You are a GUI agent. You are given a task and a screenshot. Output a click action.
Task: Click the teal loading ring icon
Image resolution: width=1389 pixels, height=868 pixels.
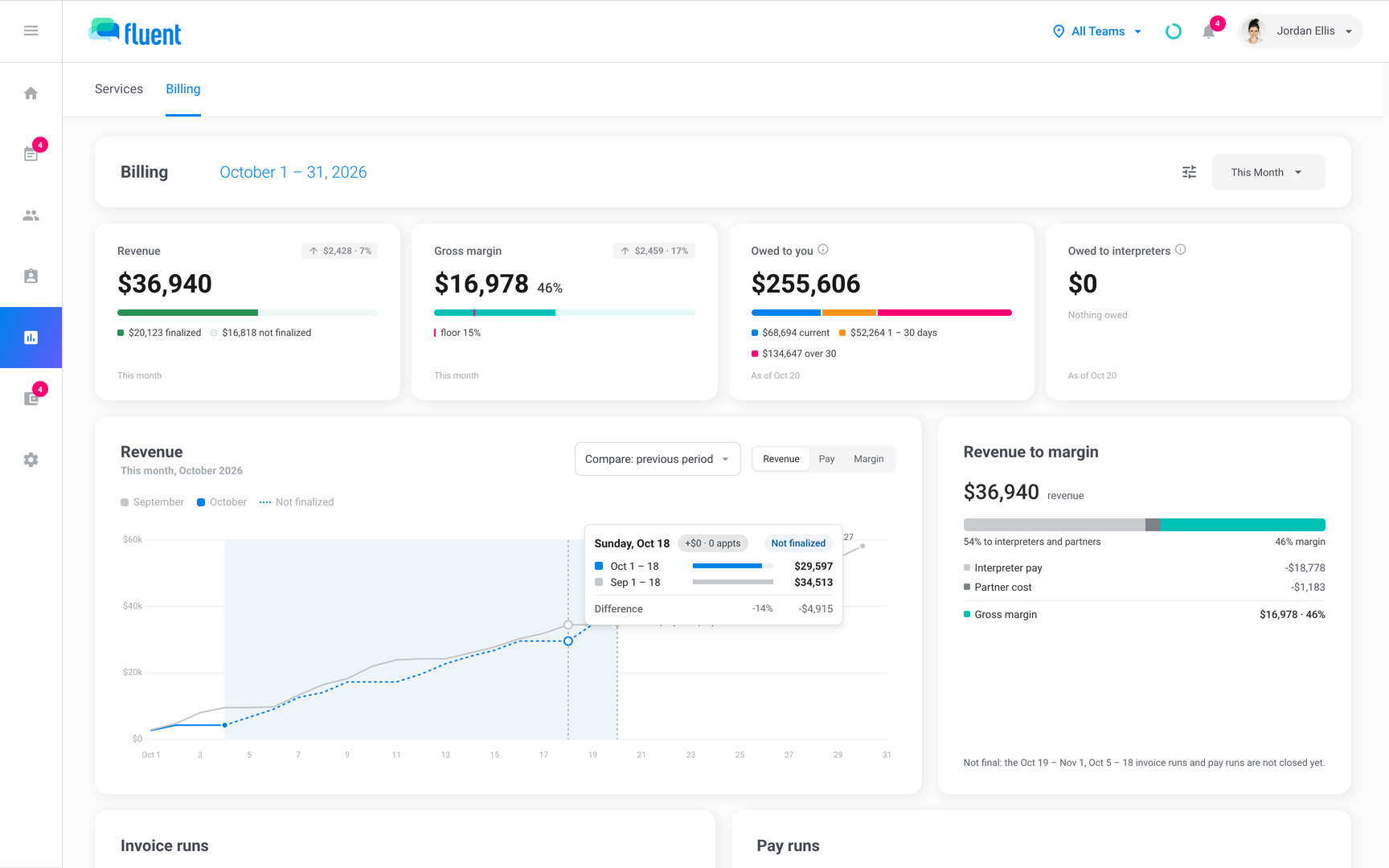[1173, 31]
